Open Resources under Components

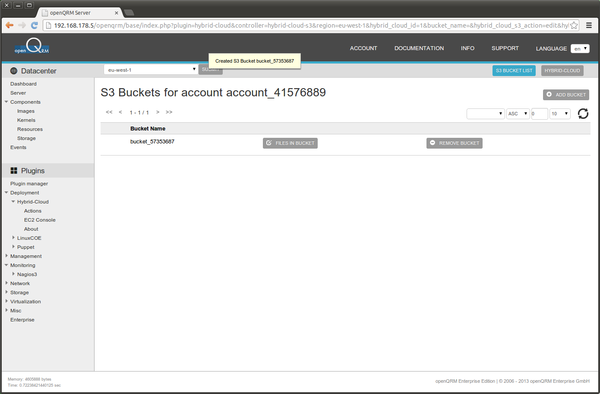click(30, 129)
